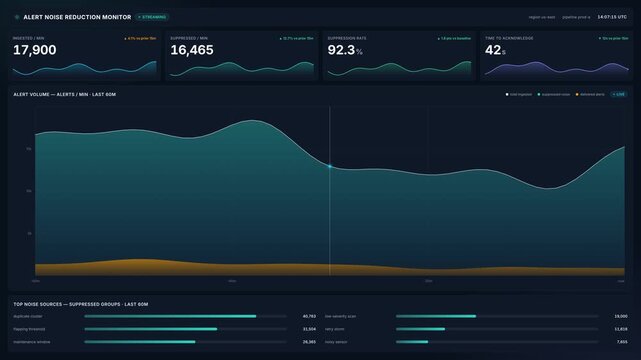Click the noisy sensor progress bar
This screenshot has width=641, height=360.
497,342
